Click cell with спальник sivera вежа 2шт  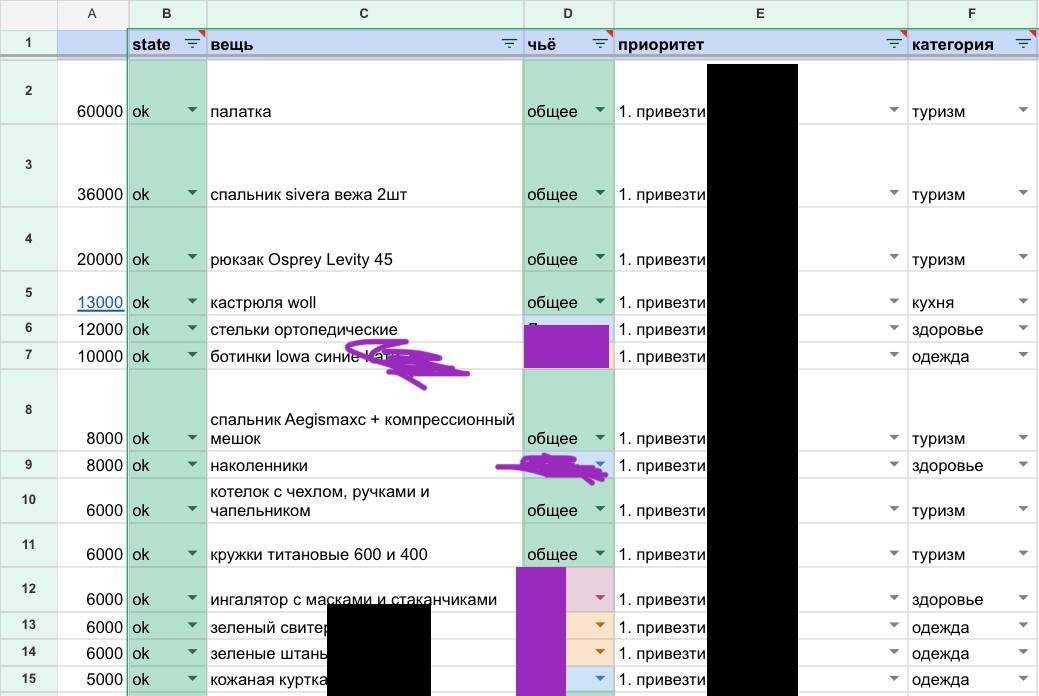[x=308, y=194]
